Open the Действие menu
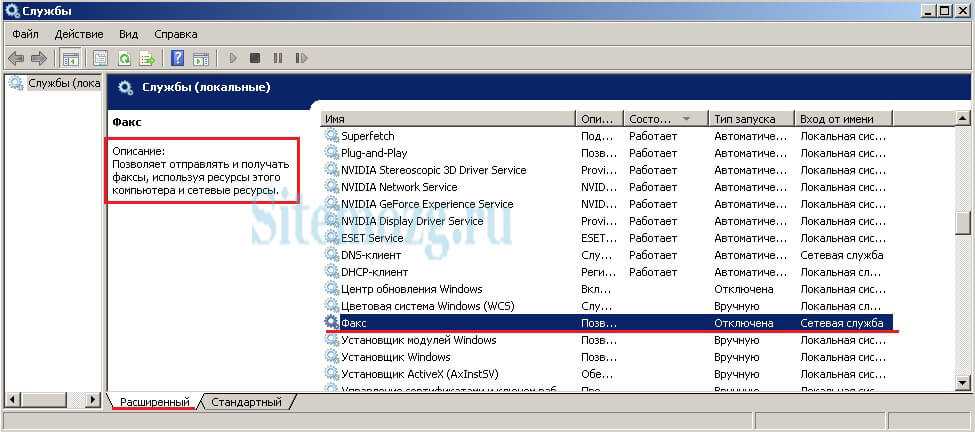This screenshot has height=432, width=975. [x=79, y=34]
